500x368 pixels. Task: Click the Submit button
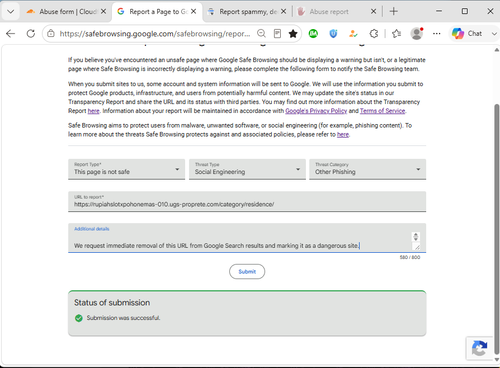click(247, 272)
